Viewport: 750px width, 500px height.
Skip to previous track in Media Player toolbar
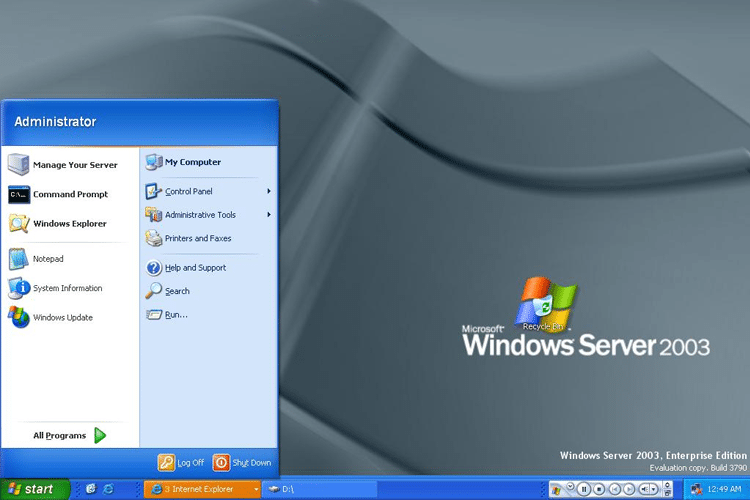pos(615,489)
